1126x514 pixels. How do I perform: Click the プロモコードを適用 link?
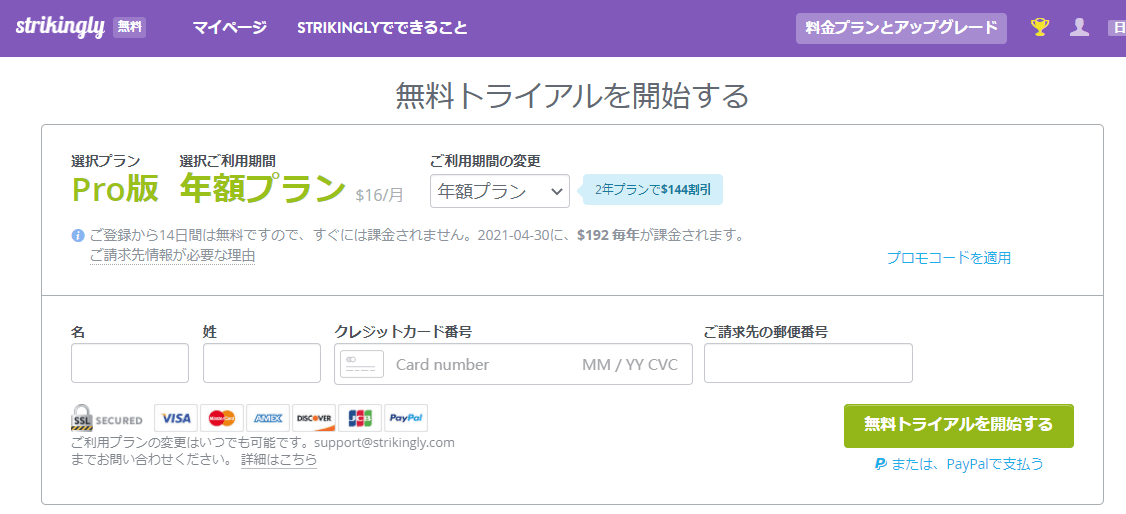[949, 258]
